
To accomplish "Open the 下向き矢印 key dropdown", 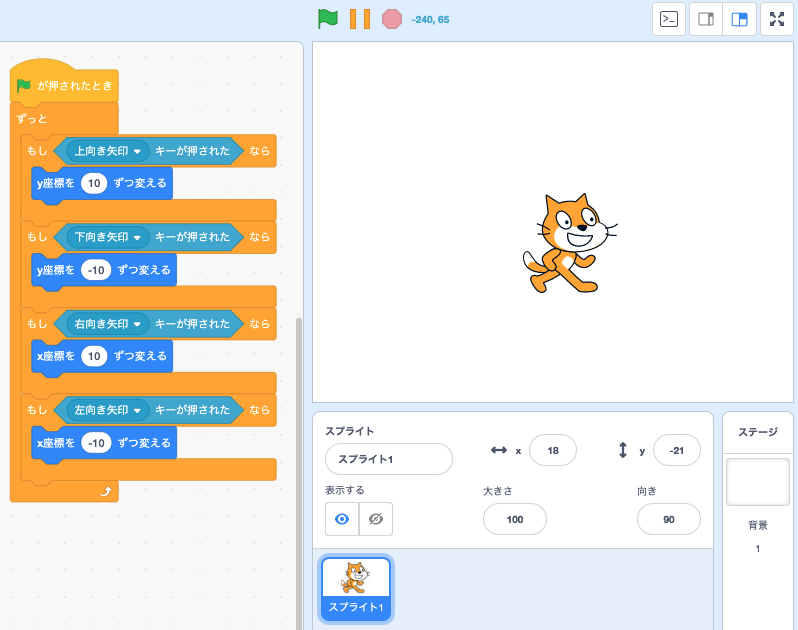I will click(x=107, y=237).
